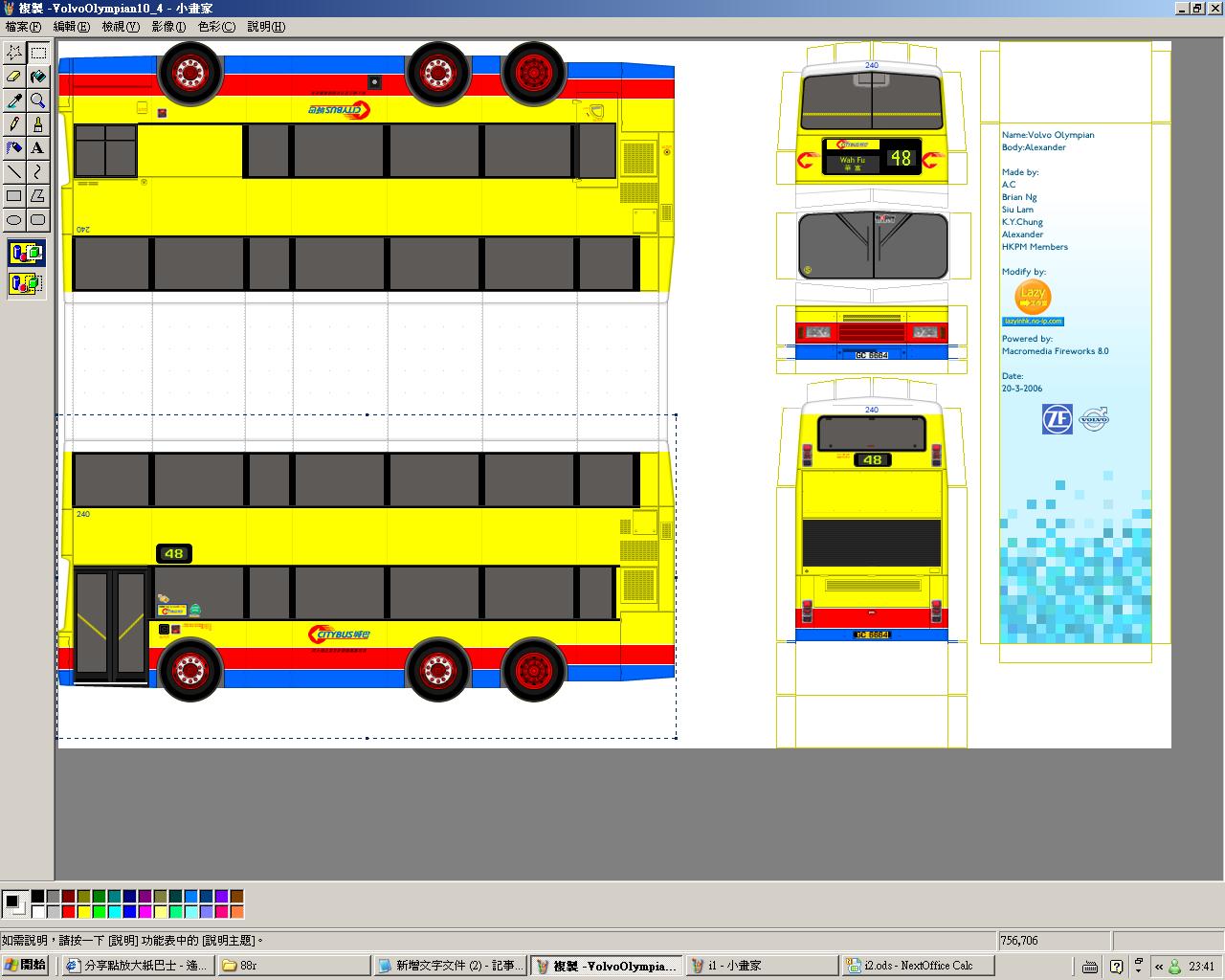
Task: Click the foreground/background color indicator box
Action: (x=14, y=903)
